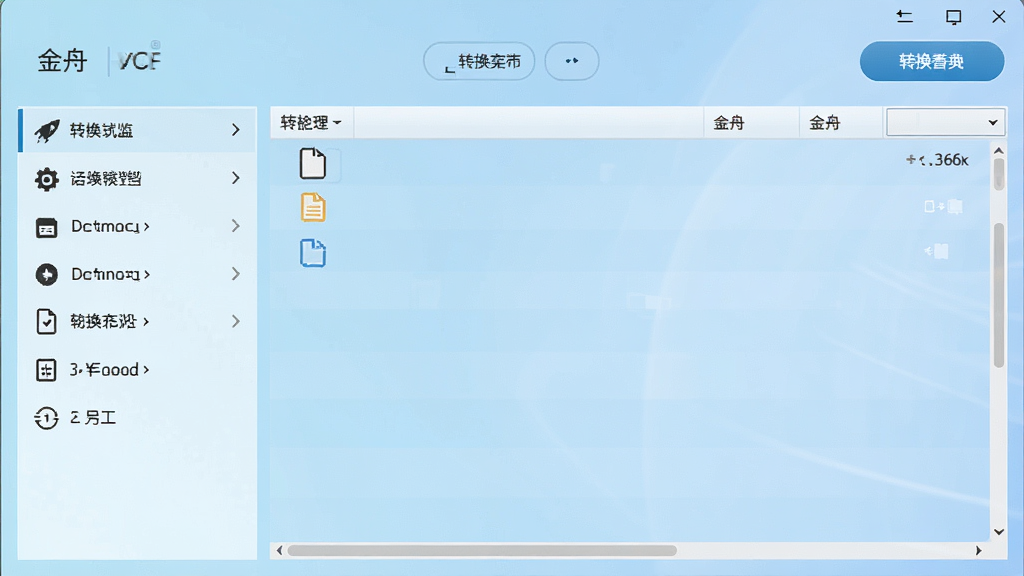Expand the gear sidebar item chevron
The width and height of the screenshot is (1024, 576).
point(236,178)
